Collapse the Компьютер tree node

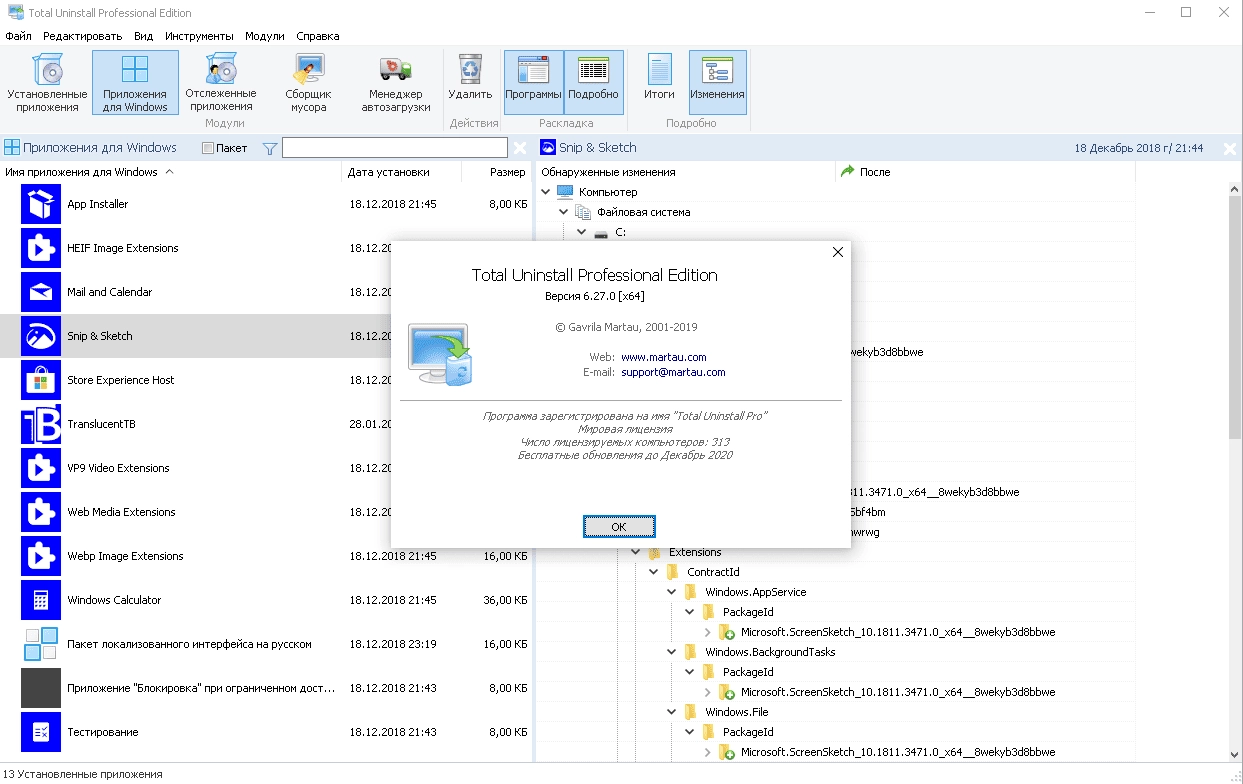(x=546, y=192)
